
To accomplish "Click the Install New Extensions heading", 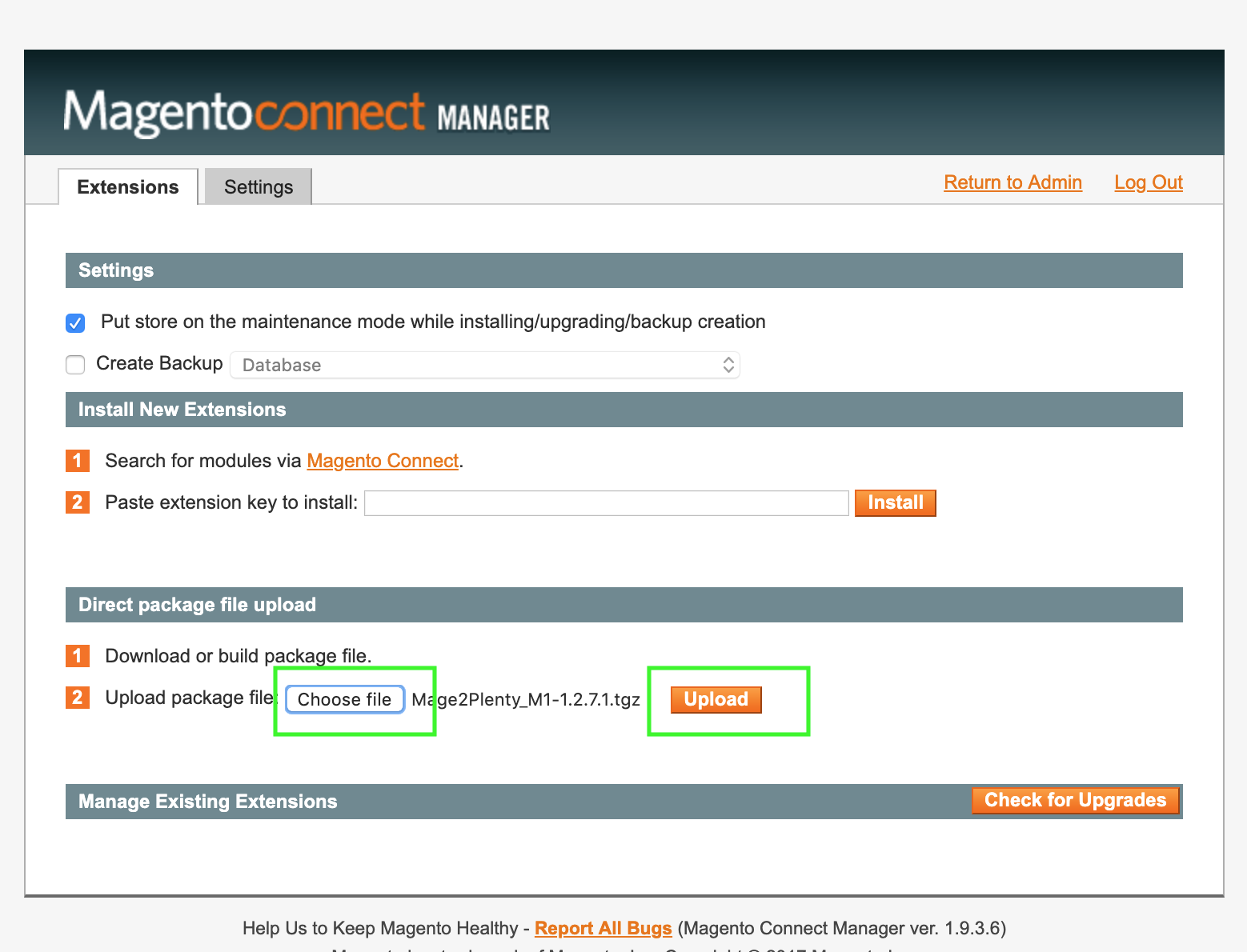I will (x=182, y=410).
